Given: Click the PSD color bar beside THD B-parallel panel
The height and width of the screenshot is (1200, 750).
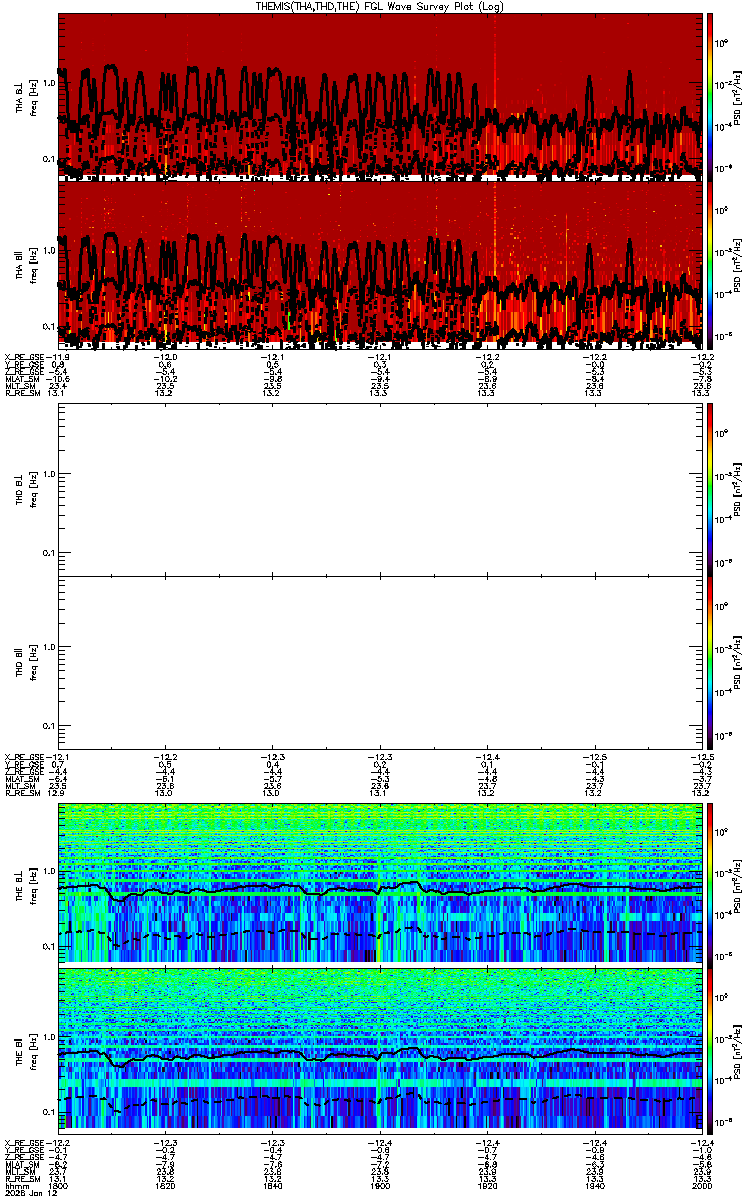Looking at the screenshot, I should [x=711, y=661].
